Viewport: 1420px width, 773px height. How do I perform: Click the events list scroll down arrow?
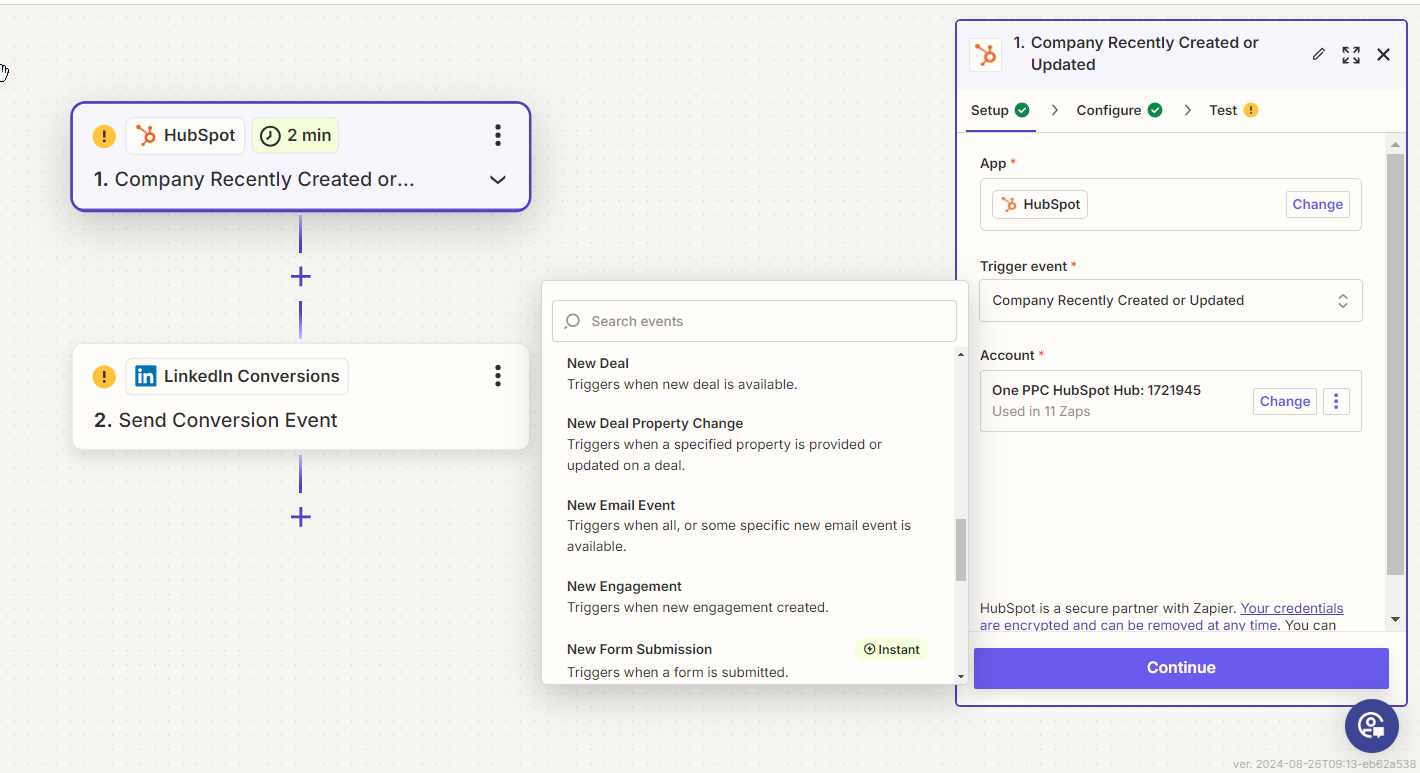[961, 677]
